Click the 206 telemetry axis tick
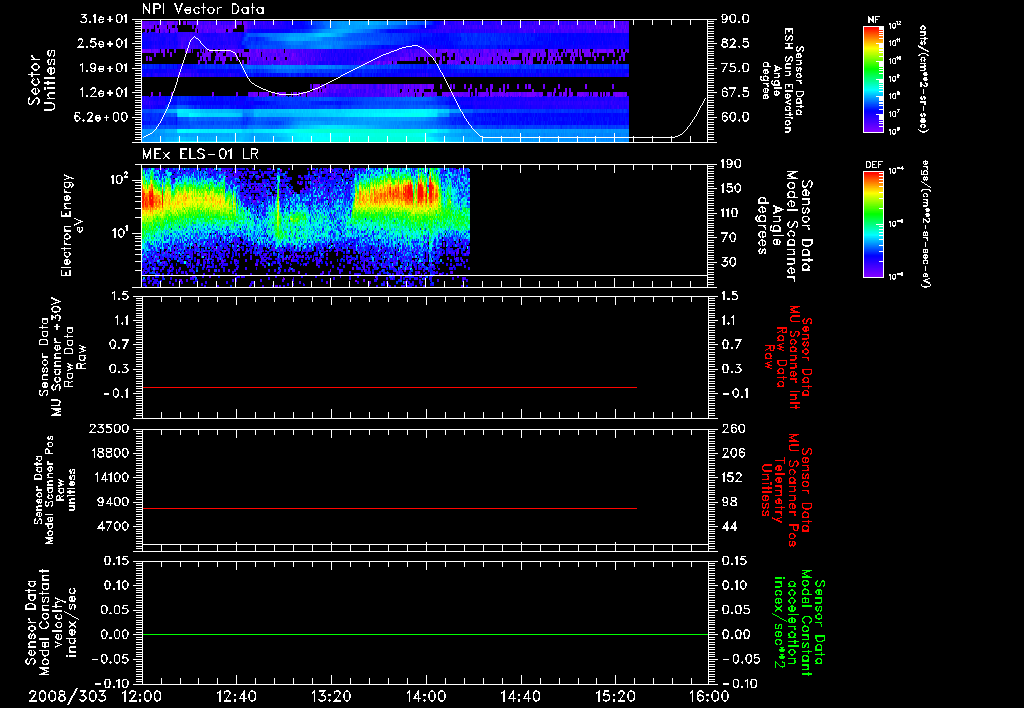Screen dimensions: 1024x708 [733, 453]
